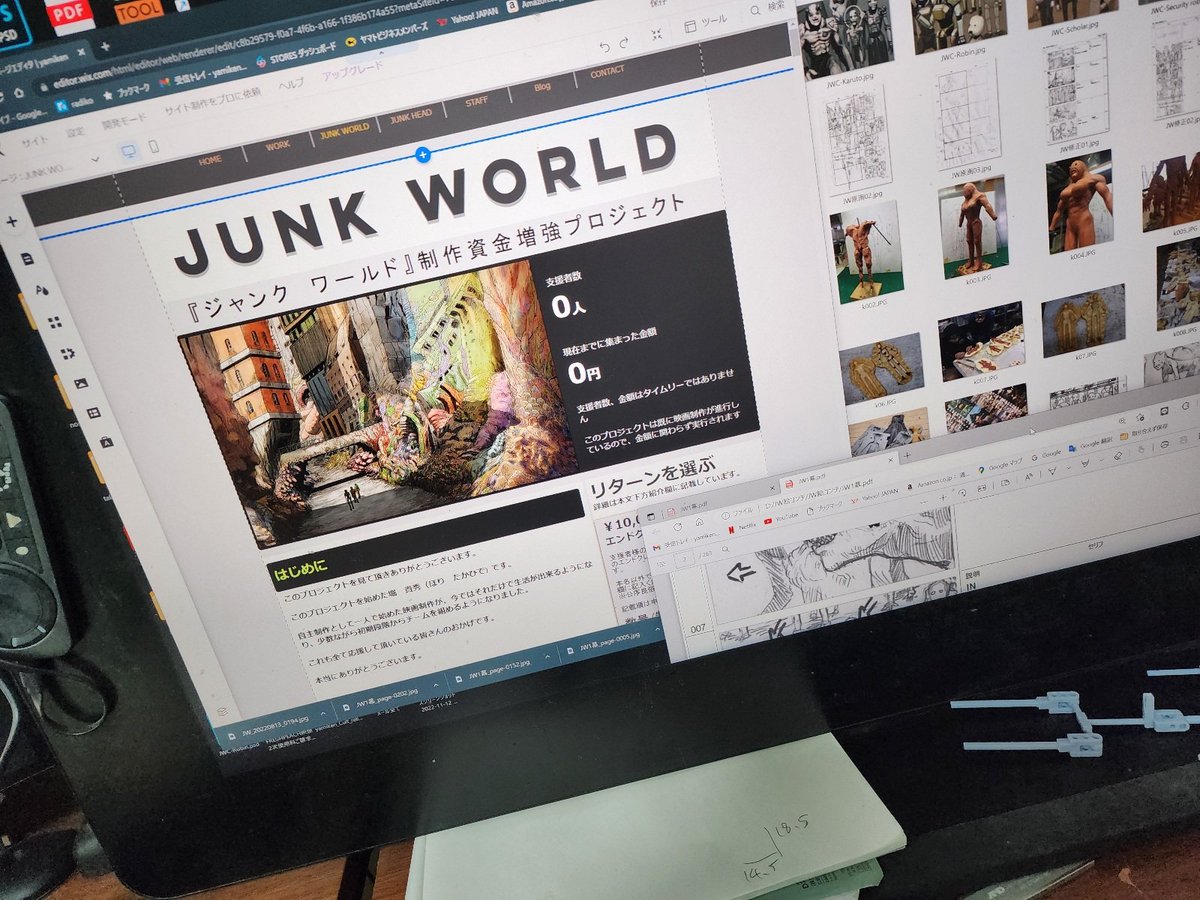The height and width of the screenshot is (900, 1200).
Task: Click HOME in the site navigation menu
Action: coord(210,159)
